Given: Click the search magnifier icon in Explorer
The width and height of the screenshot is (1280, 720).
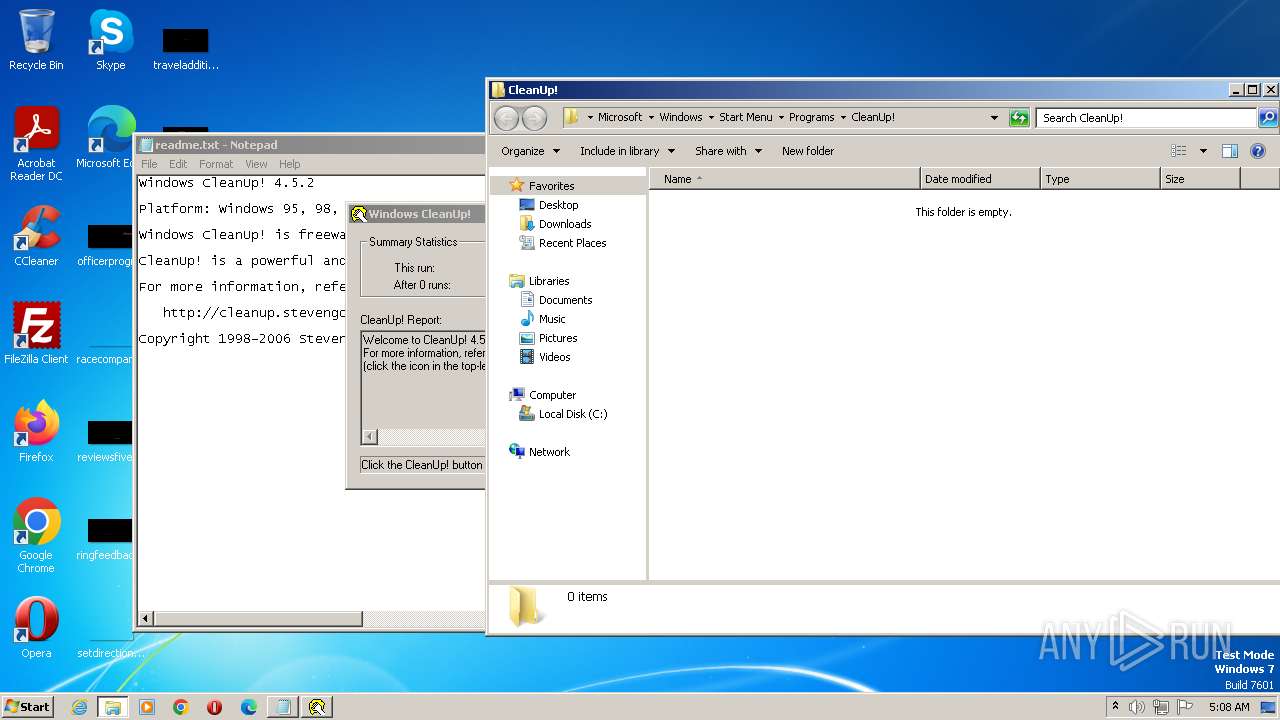Looking at the screenshot, I should [1267, 118].
